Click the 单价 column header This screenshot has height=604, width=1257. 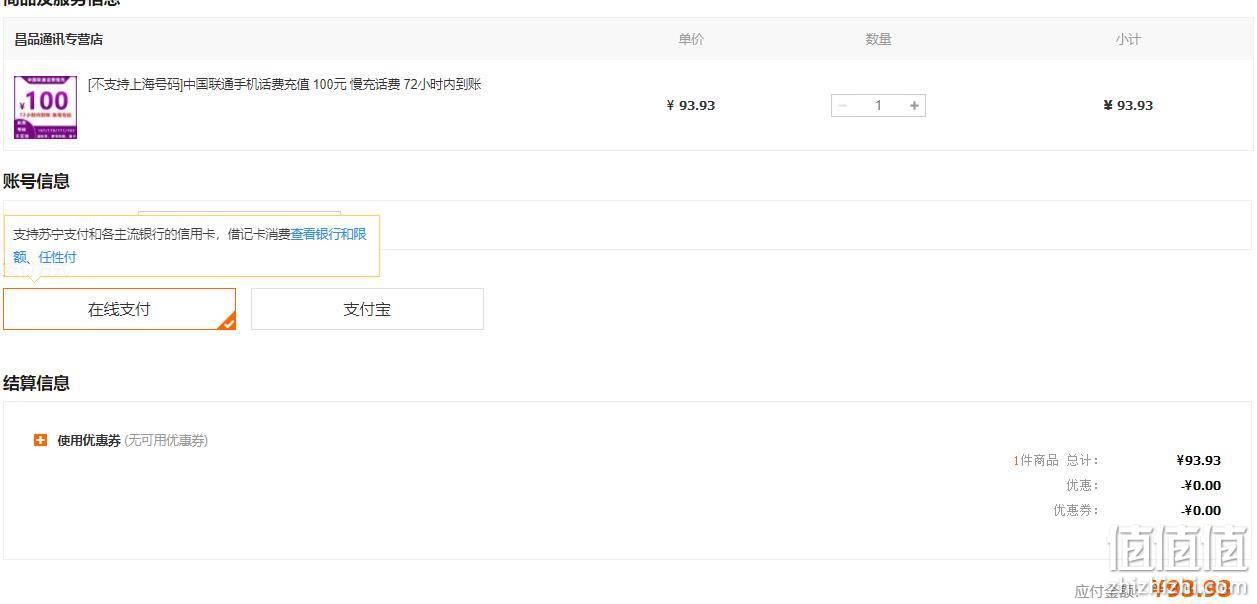691,39
